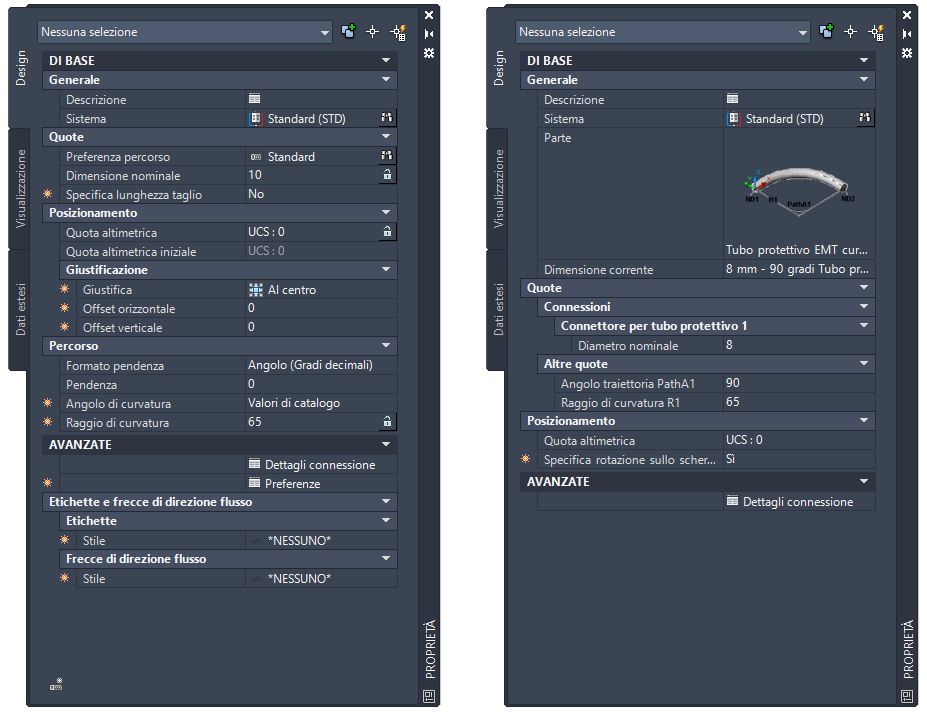Click binoculars icon beside Sistema in right palette
The image size is (927, 716).
865,118
